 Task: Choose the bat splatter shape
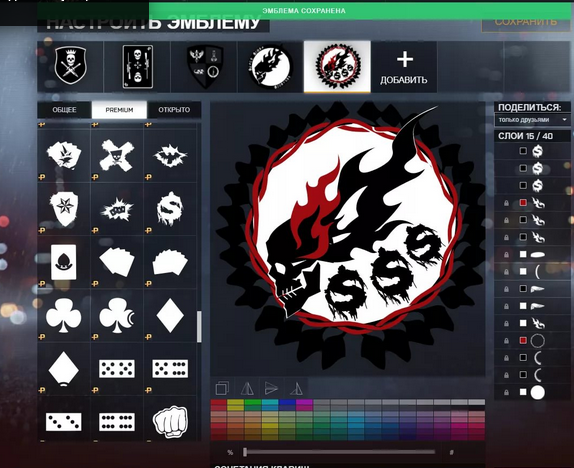pos(170,156)
